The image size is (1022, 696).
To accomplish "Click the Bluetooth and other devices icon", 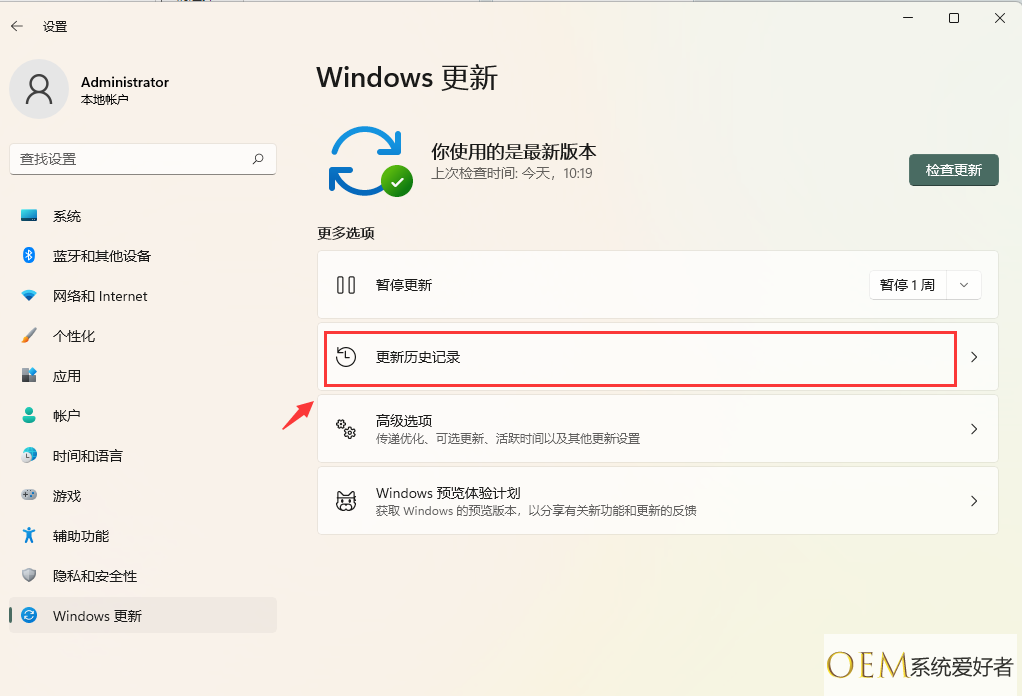I will tap(29, 255).
